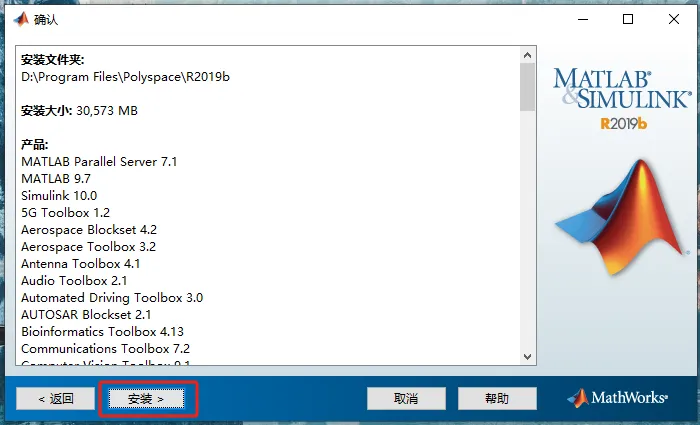This screenshot has width=700, height=425.
Task: Click the scroll down arrow in product list
Action: tap(527, 357)
